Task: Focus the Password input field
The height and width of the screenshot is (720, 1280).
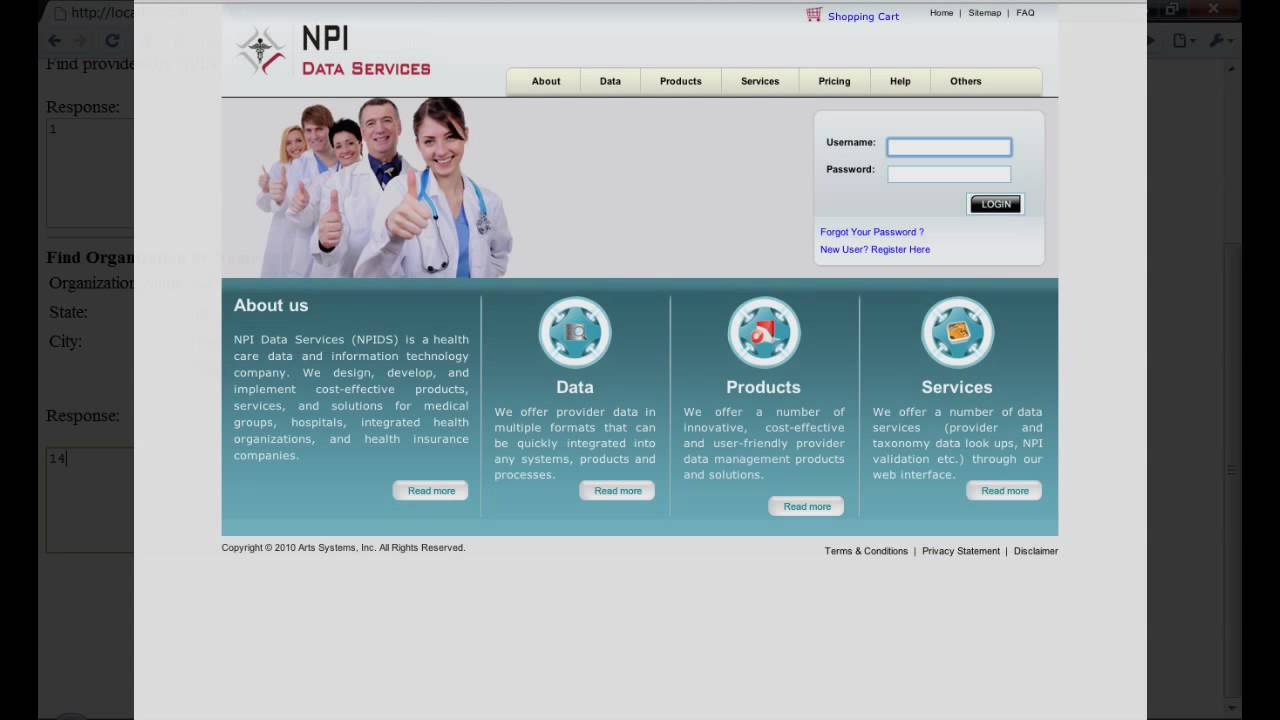Action: pyautogui.click(x=949, y=174)
